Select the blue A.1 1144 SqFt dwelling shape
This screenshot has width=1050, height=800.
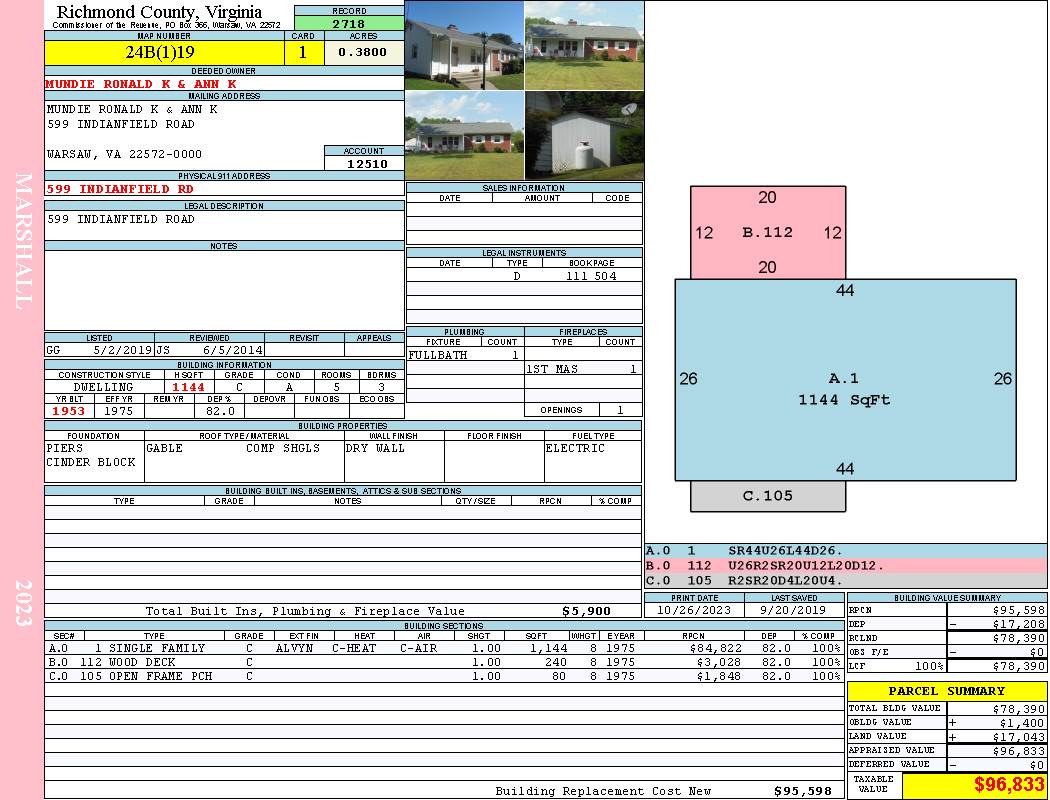pos(845,380)
